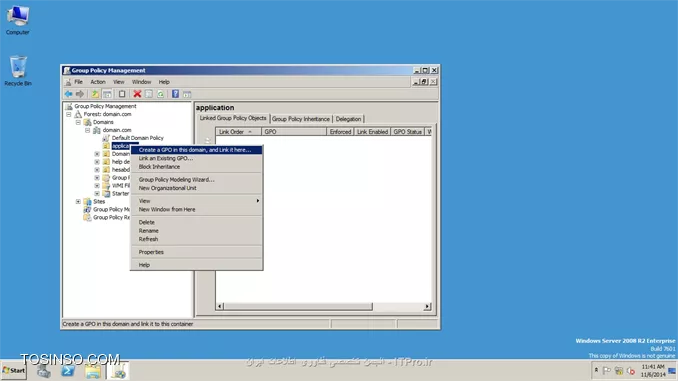Image resolution: width=678 pixels, height=381 pixels.
Task: Toggle Show/Hide Console Tree toolbar icon
Action: 107,94
